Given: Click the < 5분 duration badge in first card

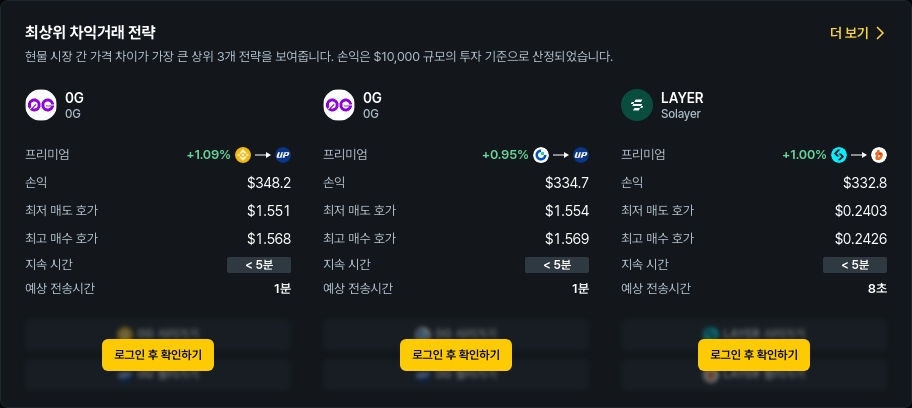Looking at the screenshot, I should click(259, 265).
